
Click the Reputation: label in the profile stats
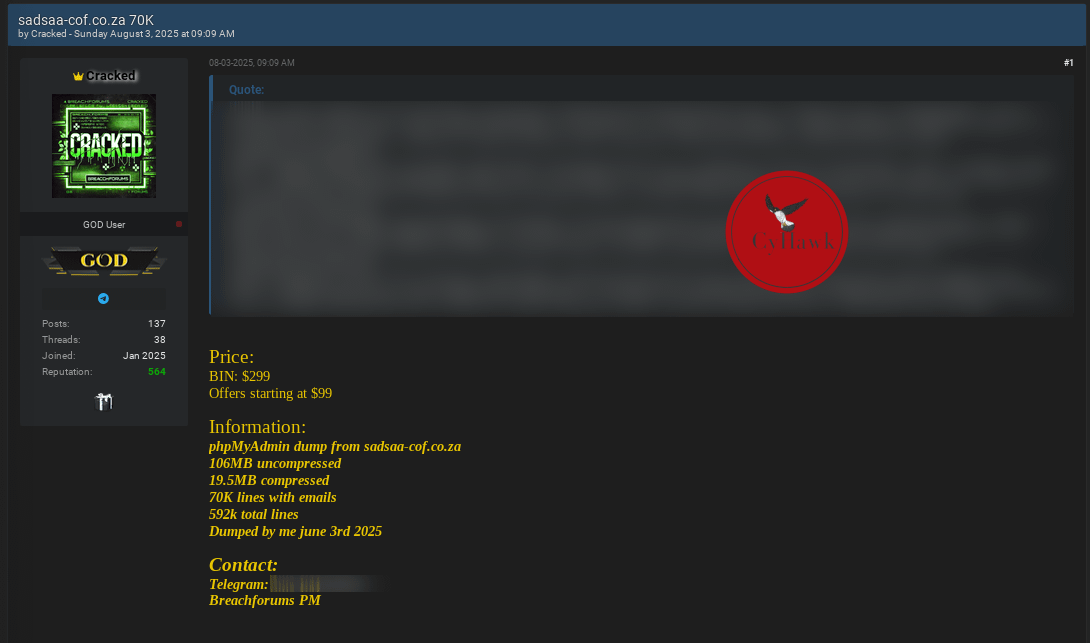pyautogui.click(x=67, y=372)
